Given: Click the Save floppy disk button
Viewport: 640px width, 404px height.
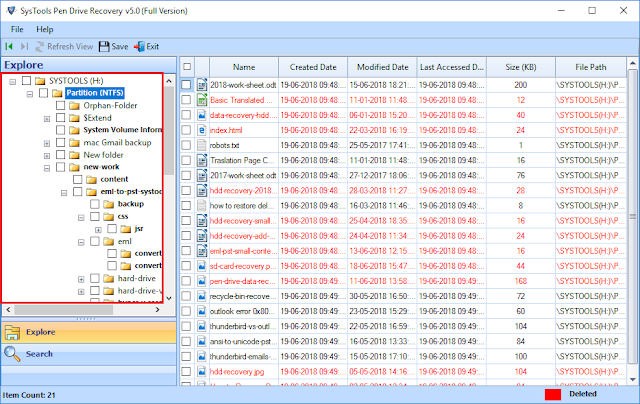Looking at the screenshot, I should 113,47.
